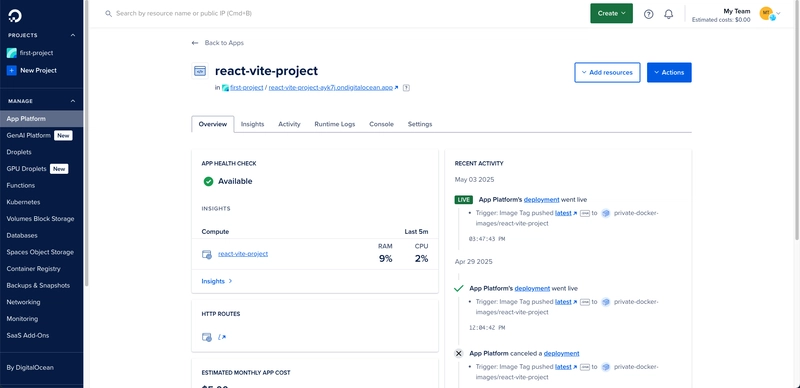
Task: Switch to the Activity tab
Action: click(x=289, y=124)
